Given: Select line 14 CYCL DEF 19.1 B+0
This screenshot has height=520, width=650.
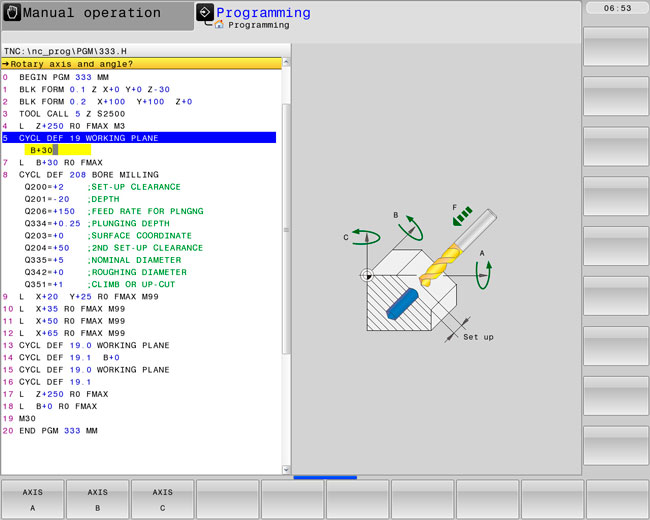Looking at the screenshot, I should tap(61, 357).
